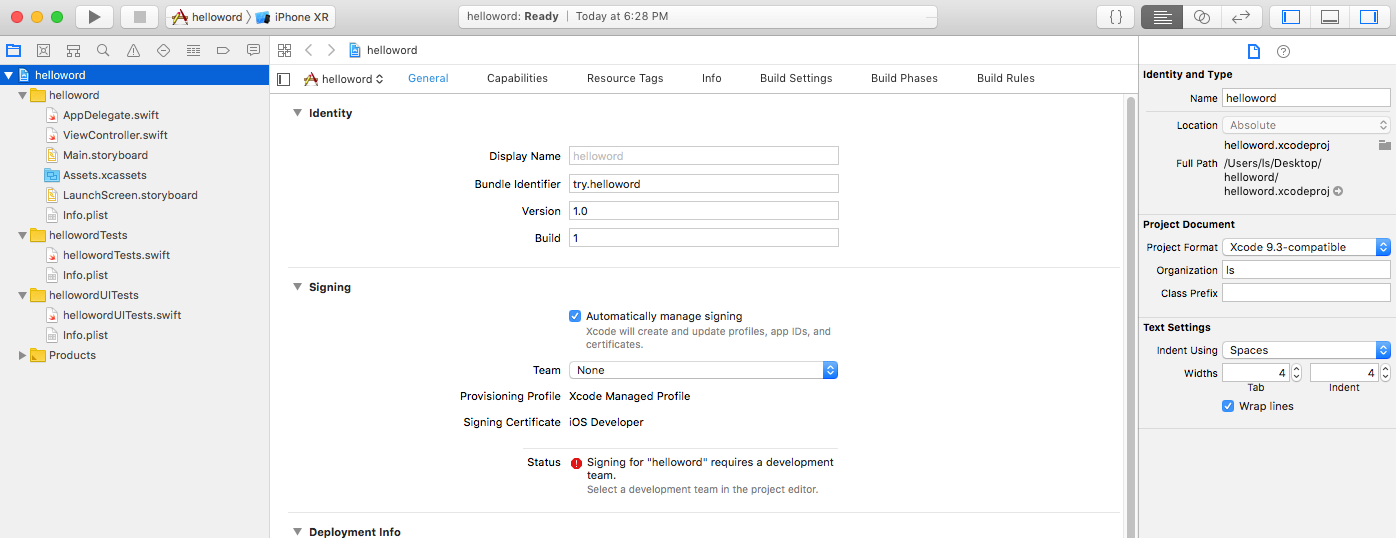Go forward in editor history

point(331,50)
